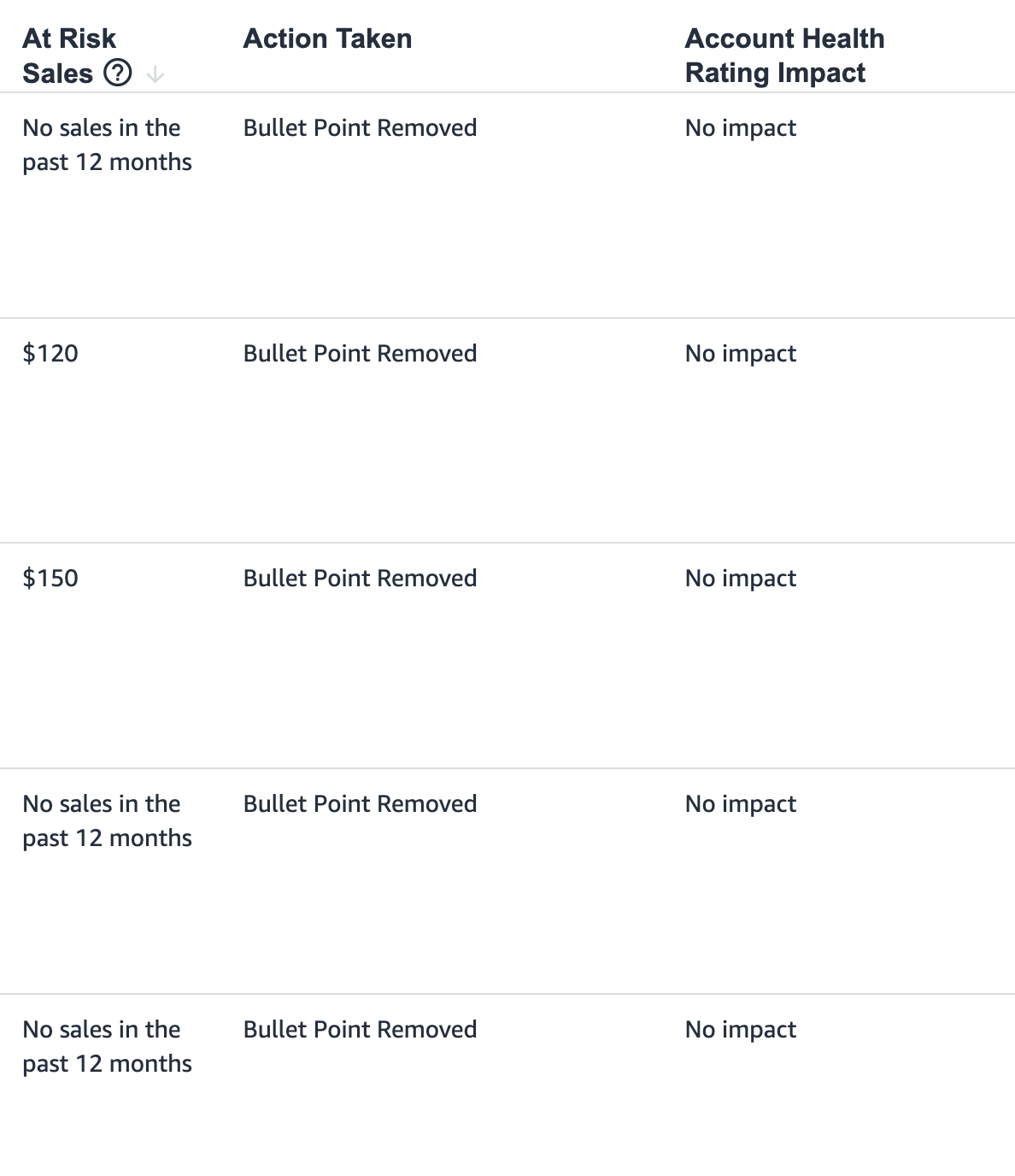This screenshot has width=1015, height=1176.
Task: Click No impact in the last row
Action: (x=740, y=1029)
